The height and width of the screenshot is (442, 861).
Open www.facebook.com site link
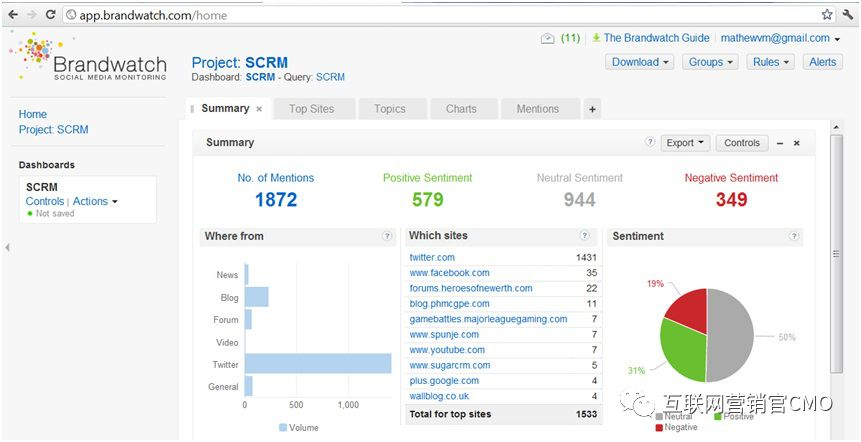click(449, 272)
